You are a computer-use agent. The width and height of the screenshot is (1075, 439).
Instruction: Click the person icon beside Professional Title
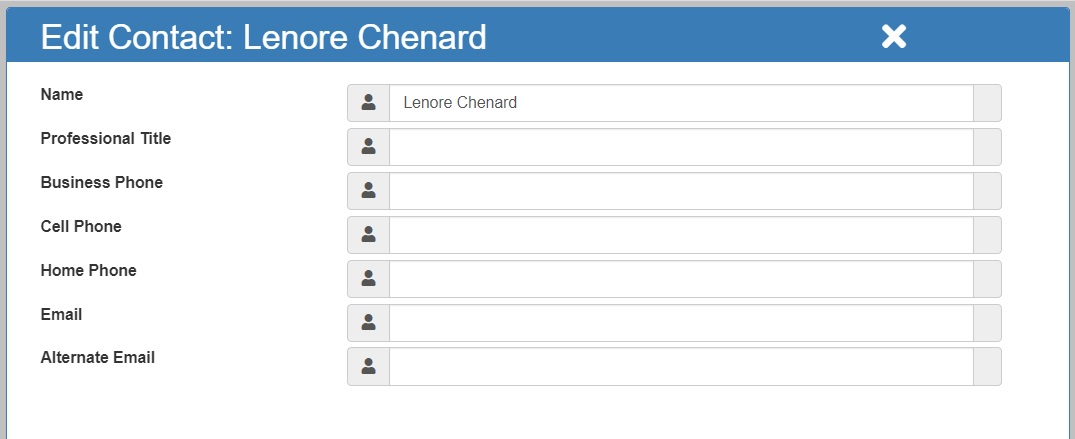[369, 147]
